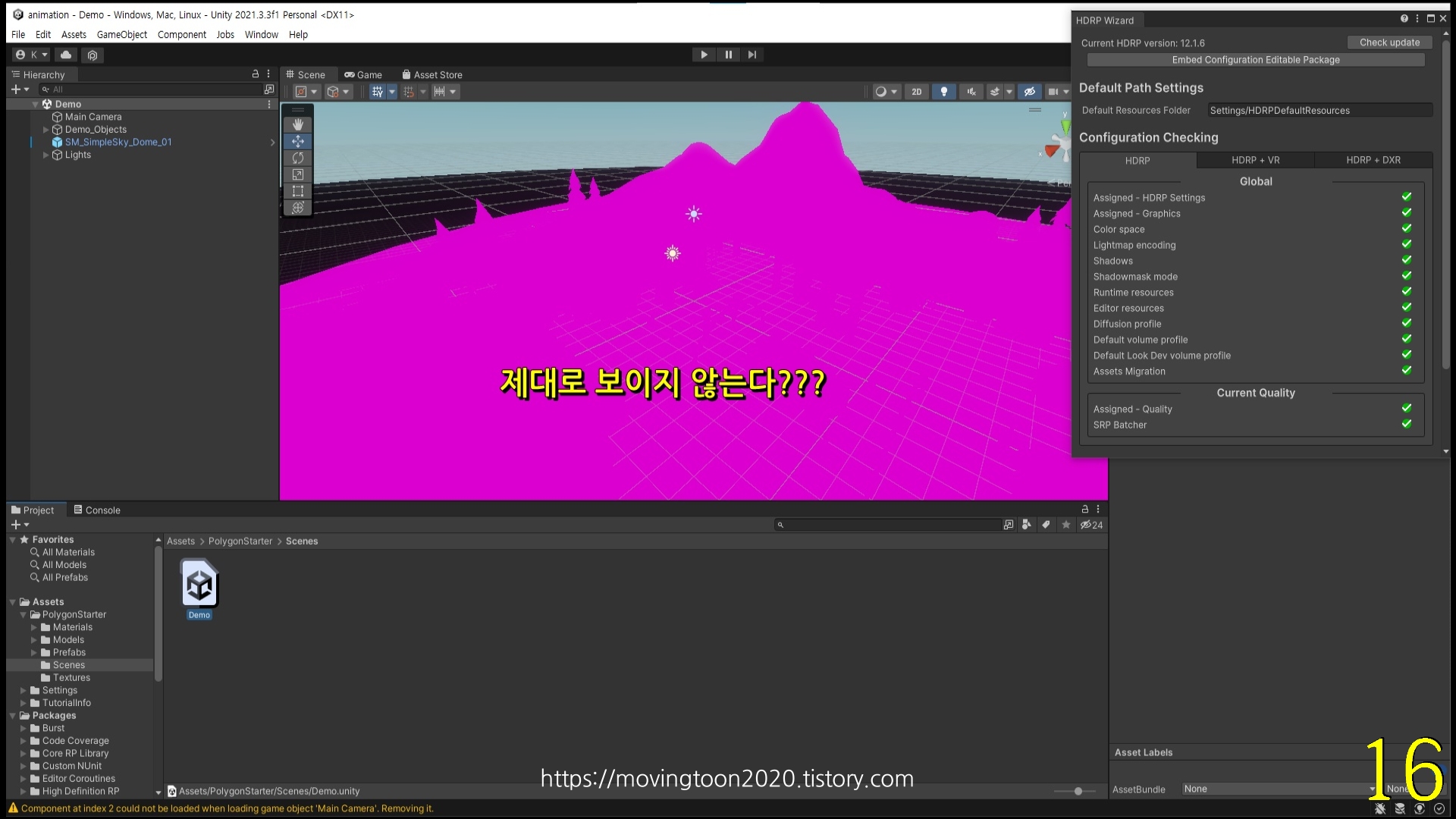Image resolution: width=1456 pixels, height=819 pixels.
Task: Open Search by Type icon in Project
Action: [x=1026, y=525]
